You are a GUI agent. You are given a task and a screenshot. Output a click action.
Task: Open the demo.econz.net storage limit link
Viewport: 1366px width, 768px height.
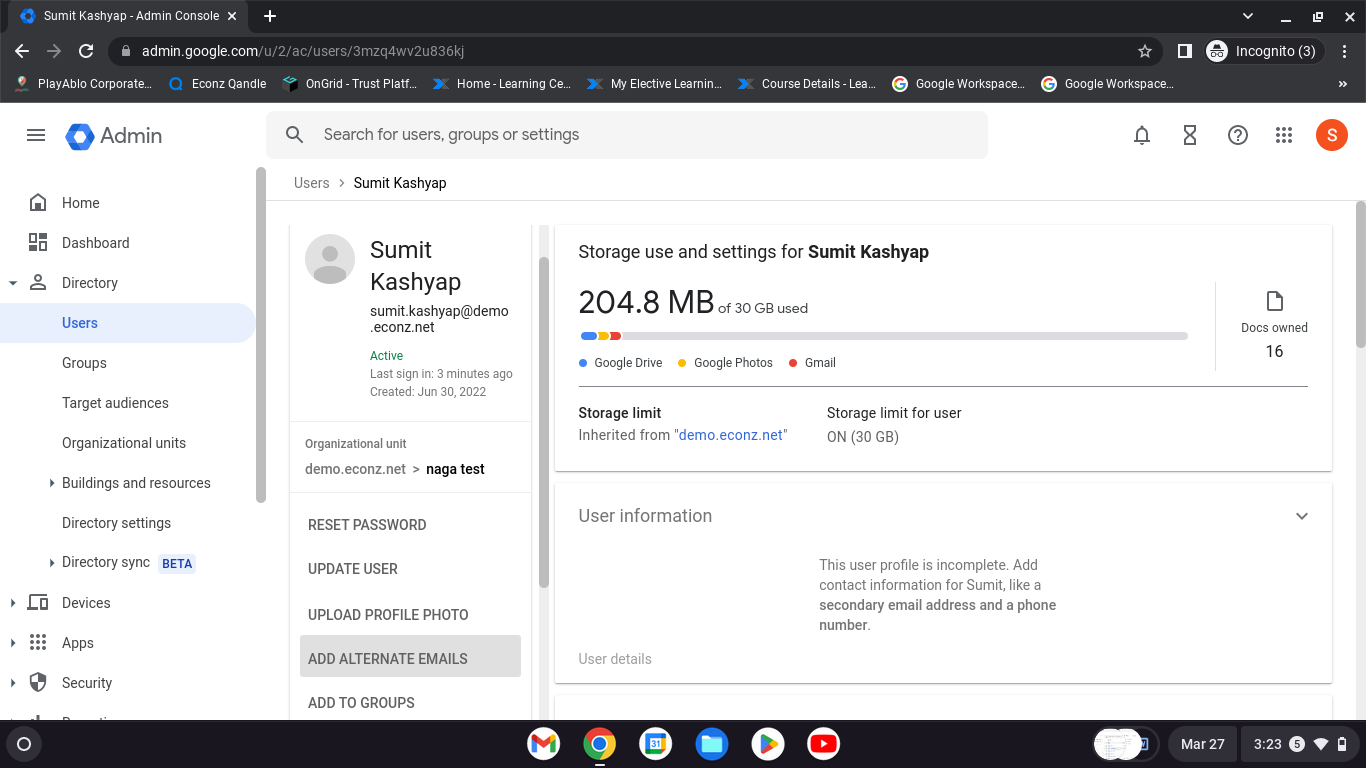731,435
